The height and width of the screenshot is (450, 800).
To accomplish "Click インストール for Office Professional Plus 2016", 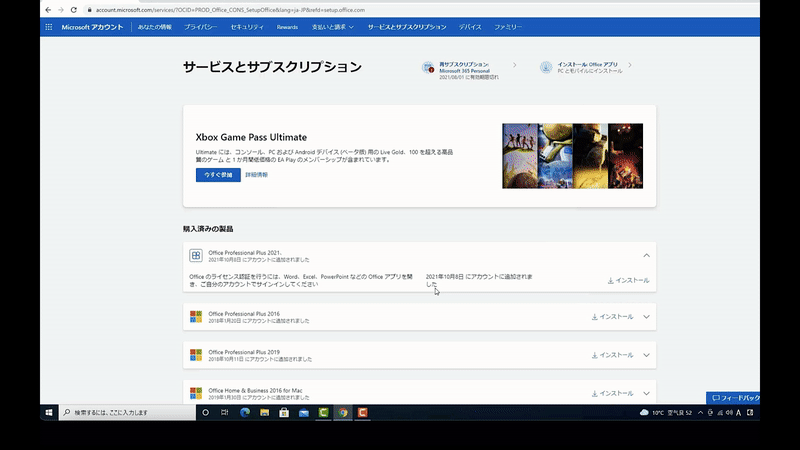I will (x=612, y=317).
